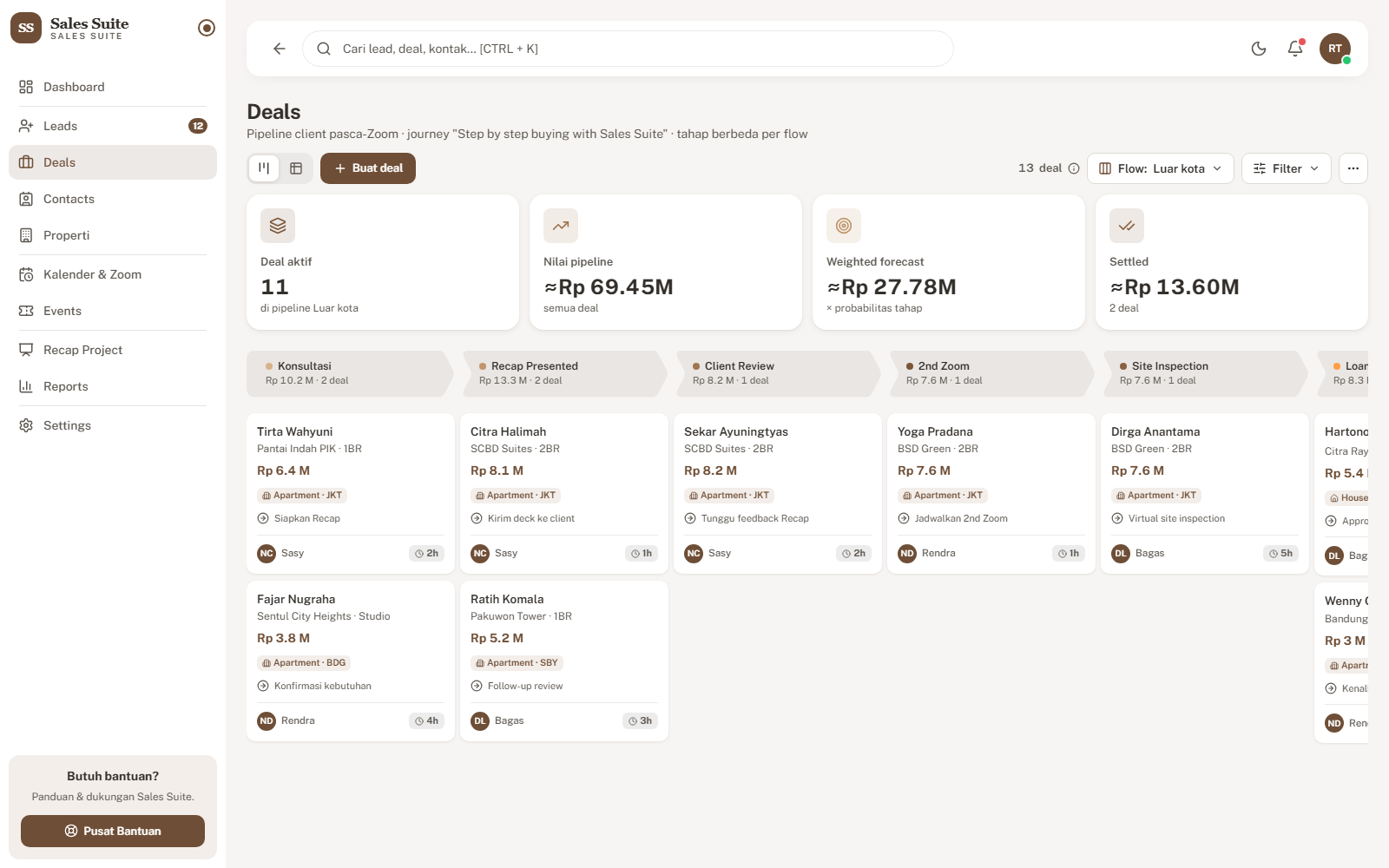Click Konfirmasi kebutuhan action
1389x868 pixels.
[314, 686]
